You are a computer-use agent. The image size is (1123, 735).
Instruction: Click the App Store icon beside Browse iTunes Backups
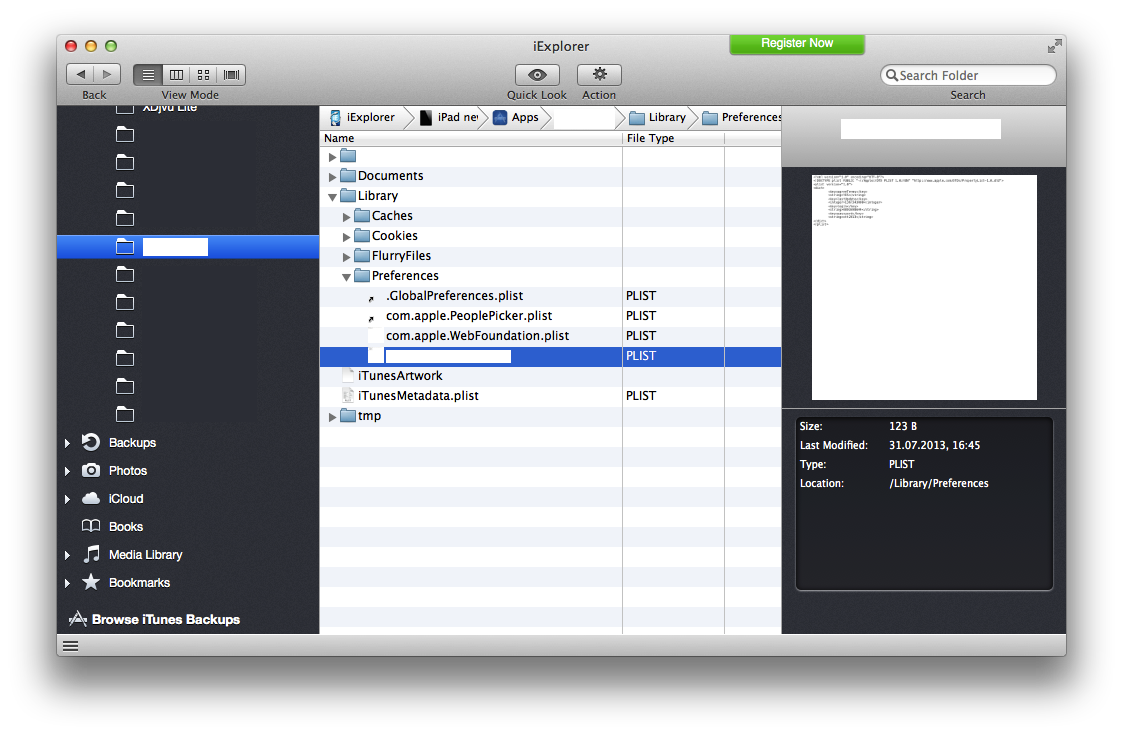(x=77, y=619)
